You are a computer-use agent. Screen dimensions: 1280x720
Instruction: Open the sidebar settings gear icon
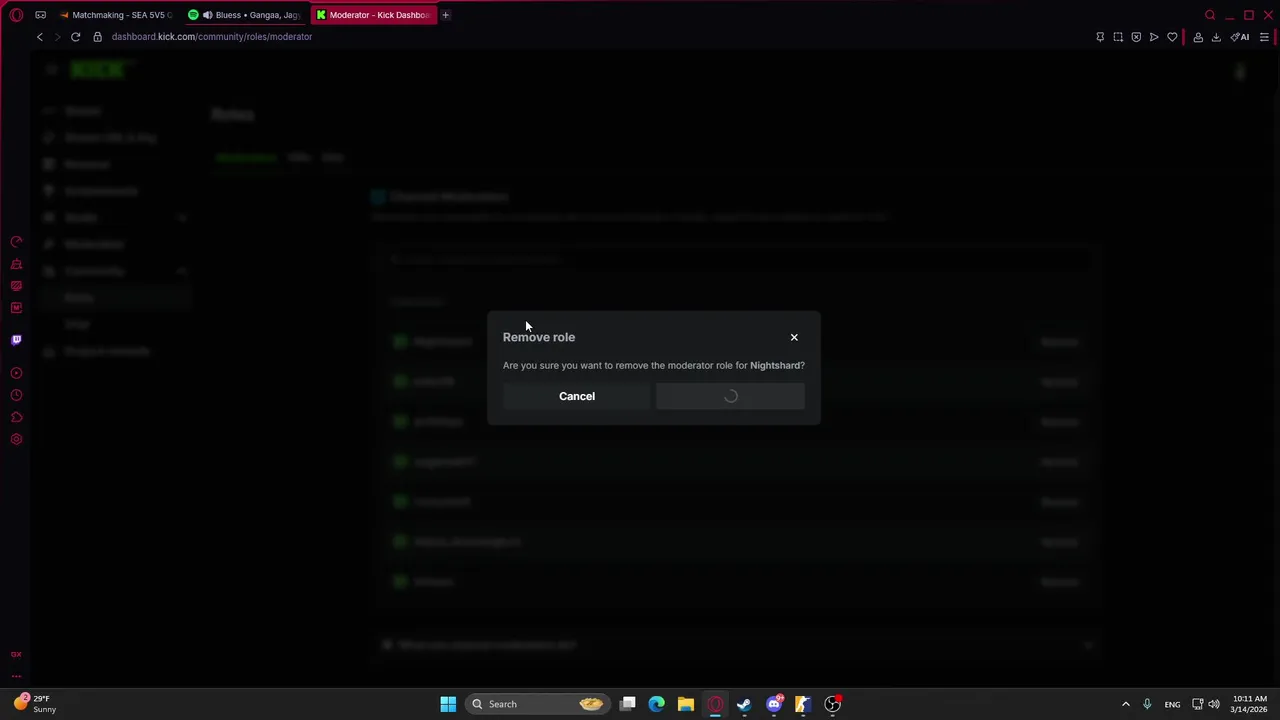(16, 439)
